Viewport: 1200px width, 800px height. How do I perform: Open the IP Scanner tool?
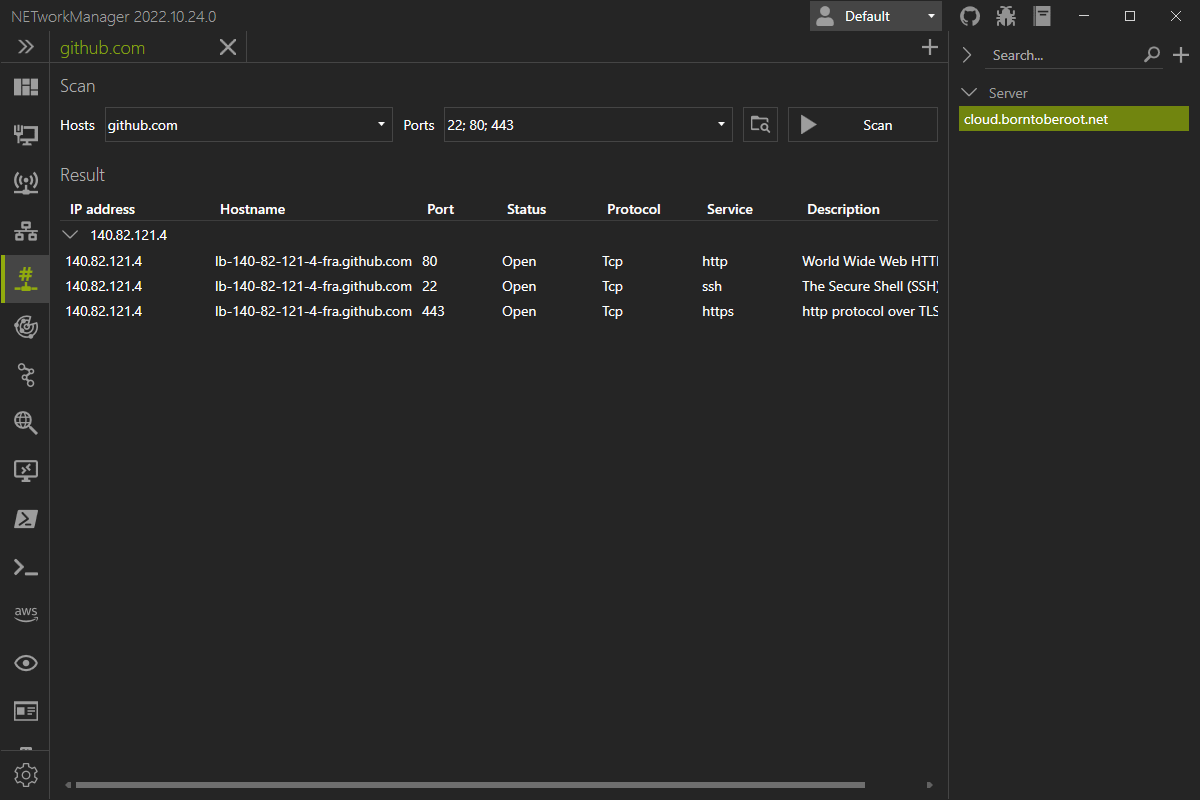click(25, 231)
